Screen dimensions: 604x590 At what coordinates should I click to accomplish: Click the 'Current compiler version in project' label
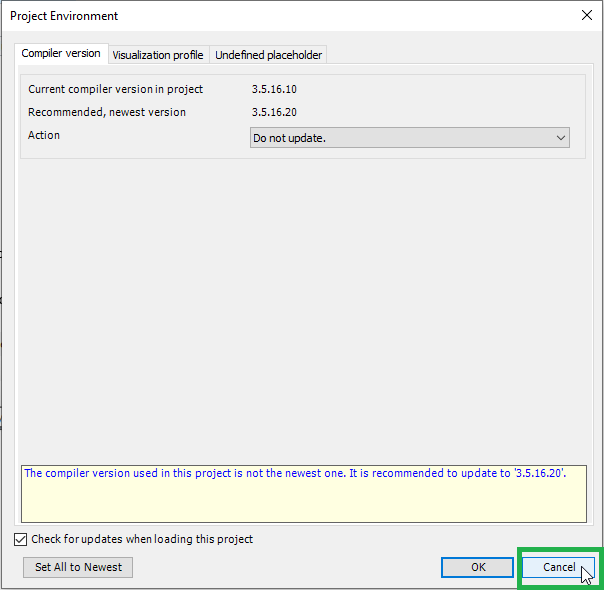115,89
